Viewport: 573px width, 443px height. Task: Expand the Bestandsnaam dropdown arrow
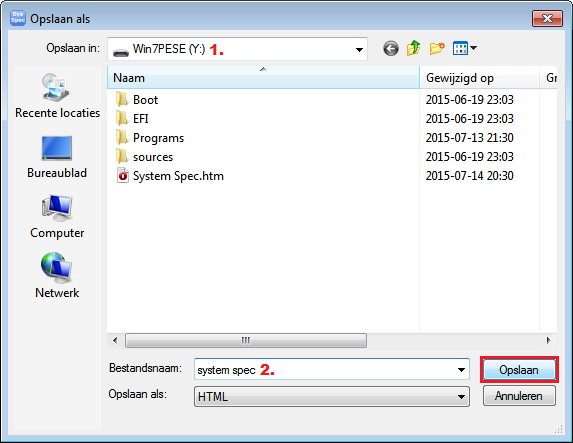pos(461,370)
